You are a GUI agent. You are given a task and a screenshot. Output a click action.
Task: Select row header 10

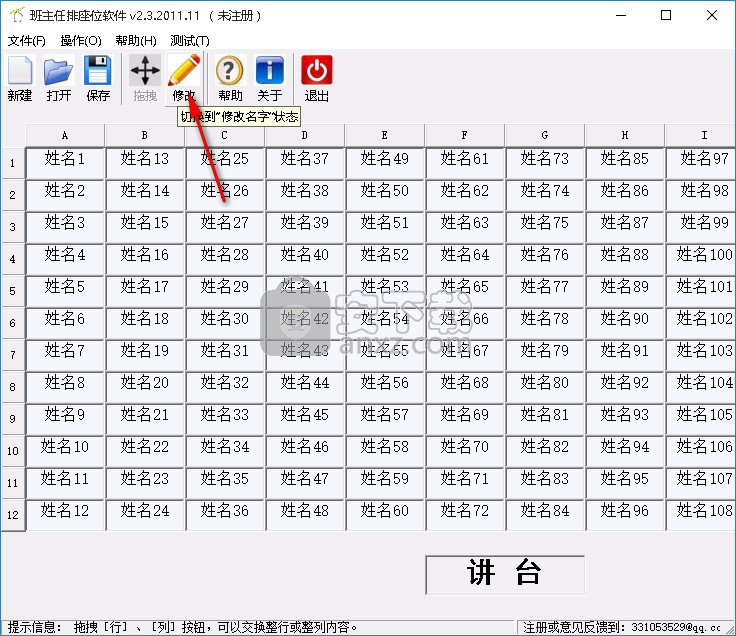pyautogui.click(x=13, y=451)
